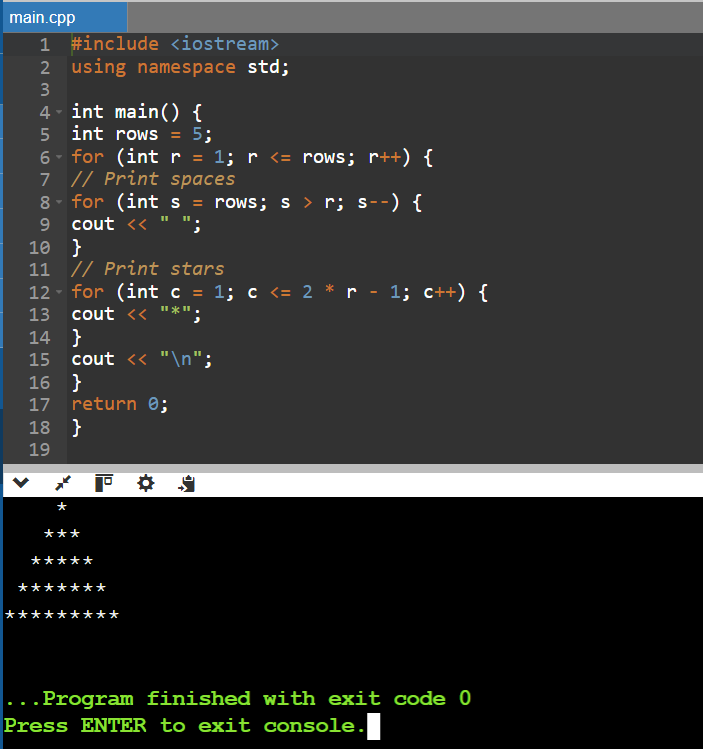Fold the outer for loop at line 6
The width and height of the screenshot is (703, 749).
click(x=59, y=157)
